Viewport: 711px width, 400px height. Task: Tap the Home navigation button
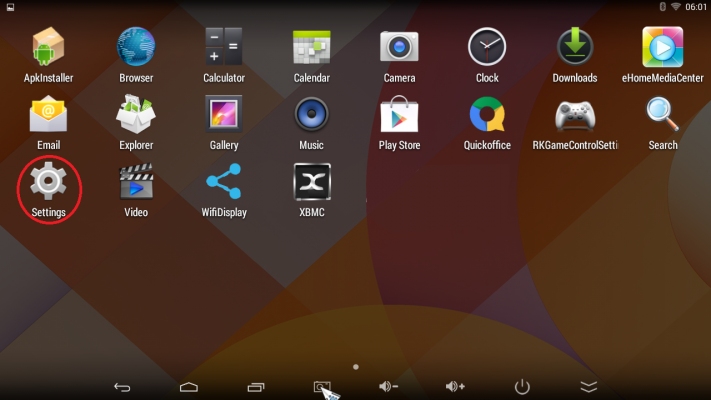coord(189,387)
